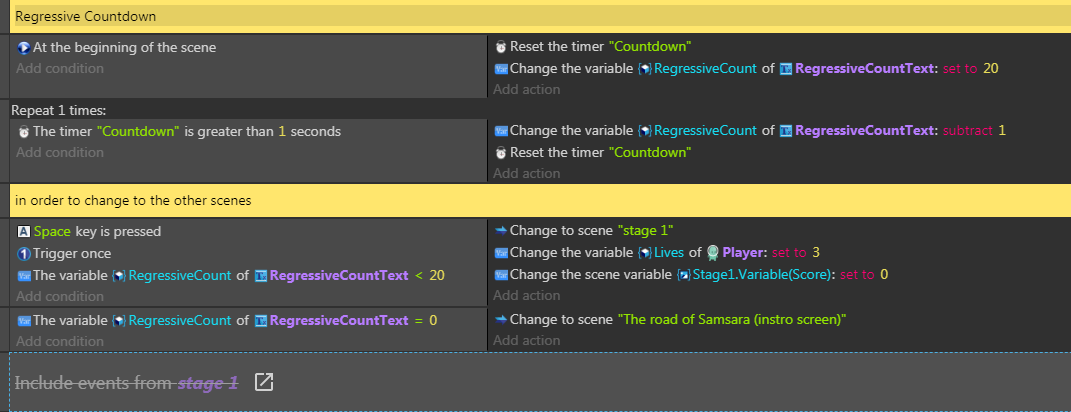The width and height of the screenshot is (1071, 412).
Task: Click the Player object icon in Lives action
Action: 712,253
